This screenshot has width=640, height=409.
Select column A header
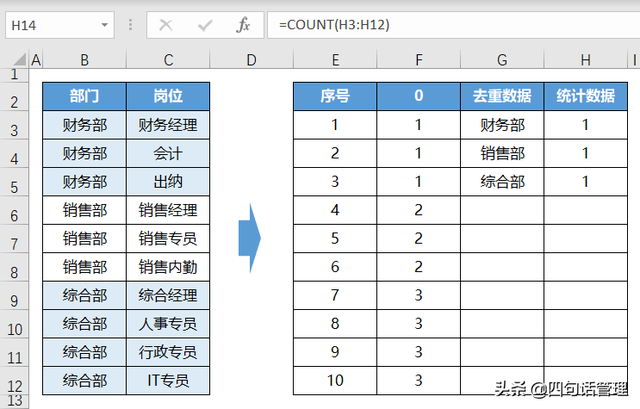click(36, 60)
